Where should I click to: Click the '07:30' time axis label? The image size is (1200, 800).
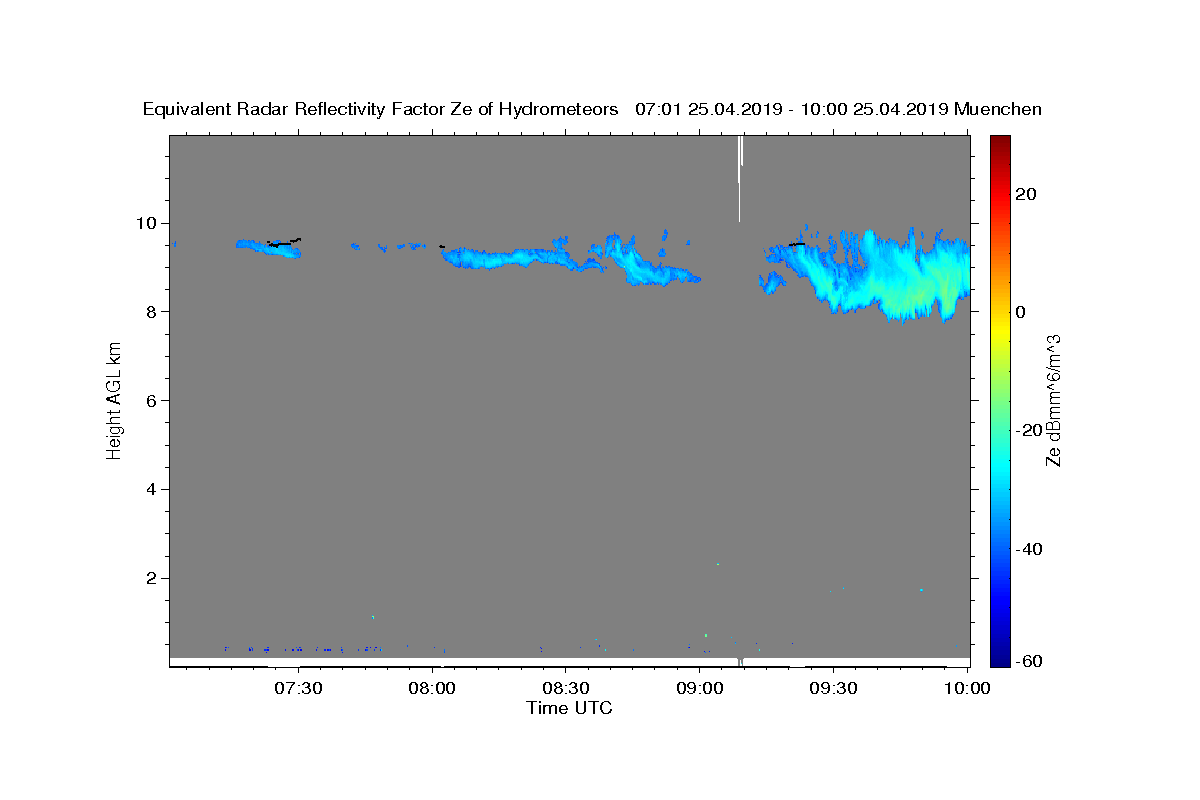(298, 688)
